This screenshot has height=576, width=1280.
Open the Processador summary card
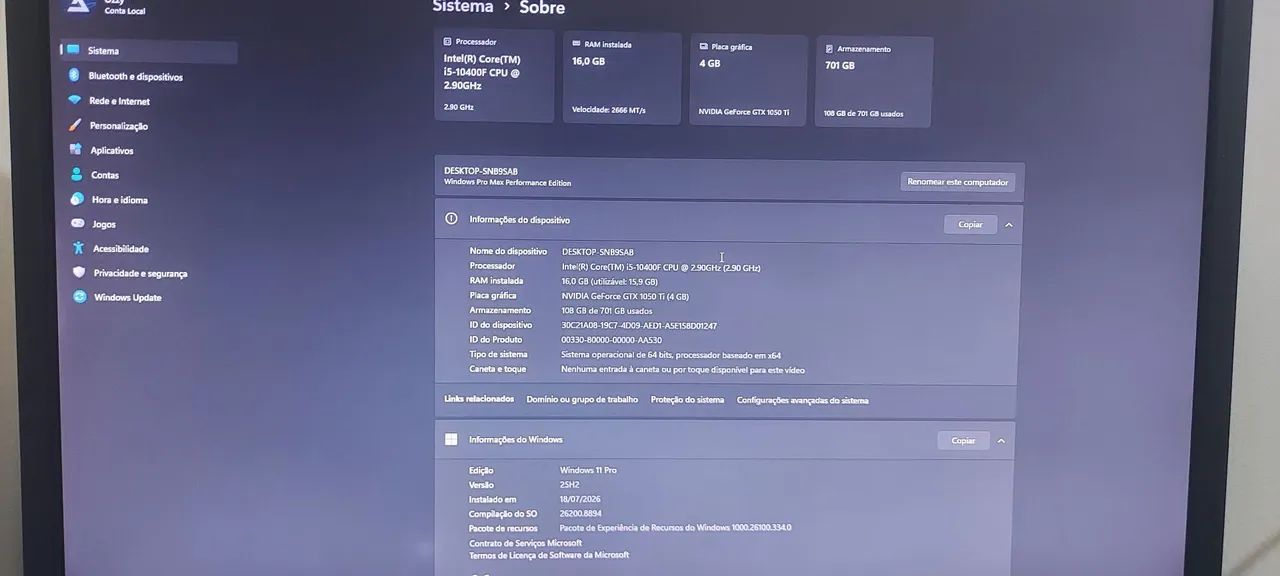pos(494,76)
